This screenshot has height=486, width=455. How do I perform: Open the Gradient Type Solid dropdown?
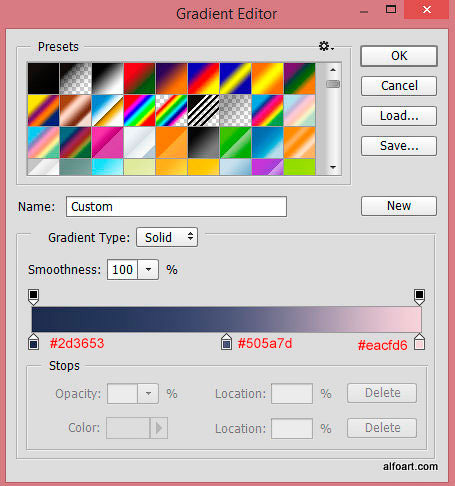tap(167, 237)
